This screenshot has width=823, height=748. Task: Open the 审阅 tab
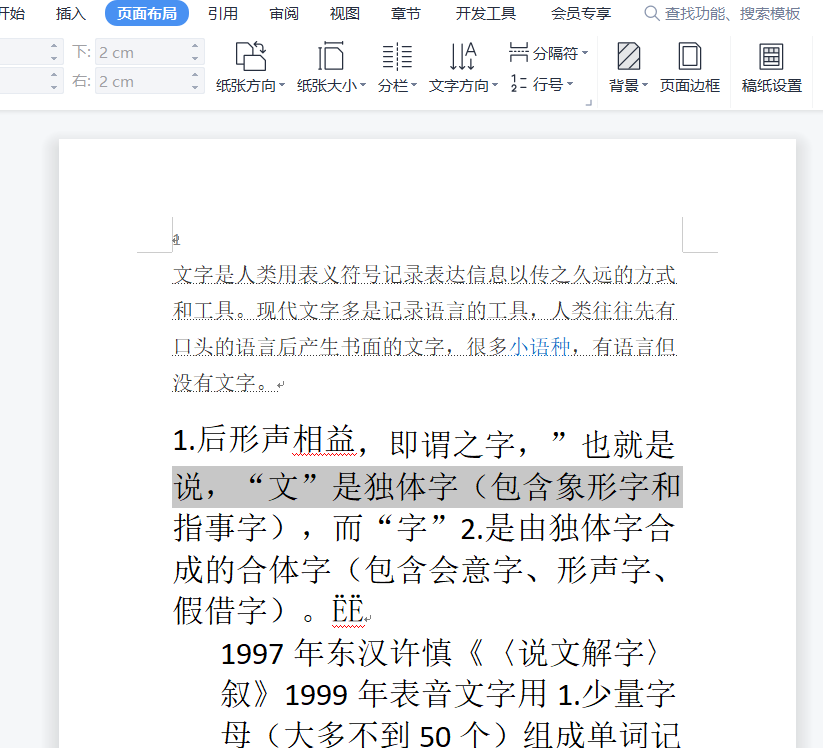pyautogui.click(x=284, y=14)
